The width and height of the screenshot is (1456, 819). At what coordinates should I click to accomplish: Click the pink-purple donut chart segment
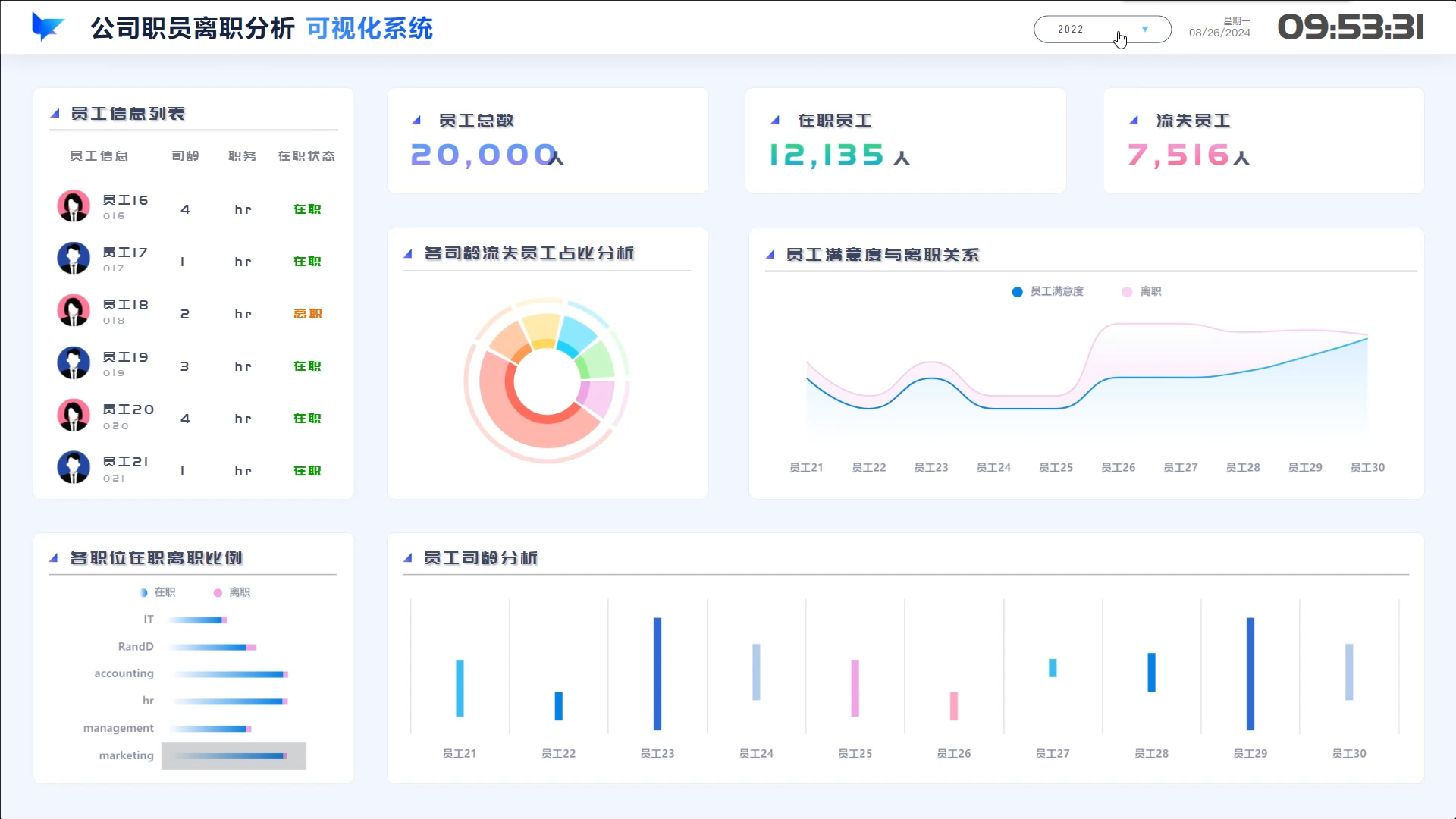coord(597,397)
